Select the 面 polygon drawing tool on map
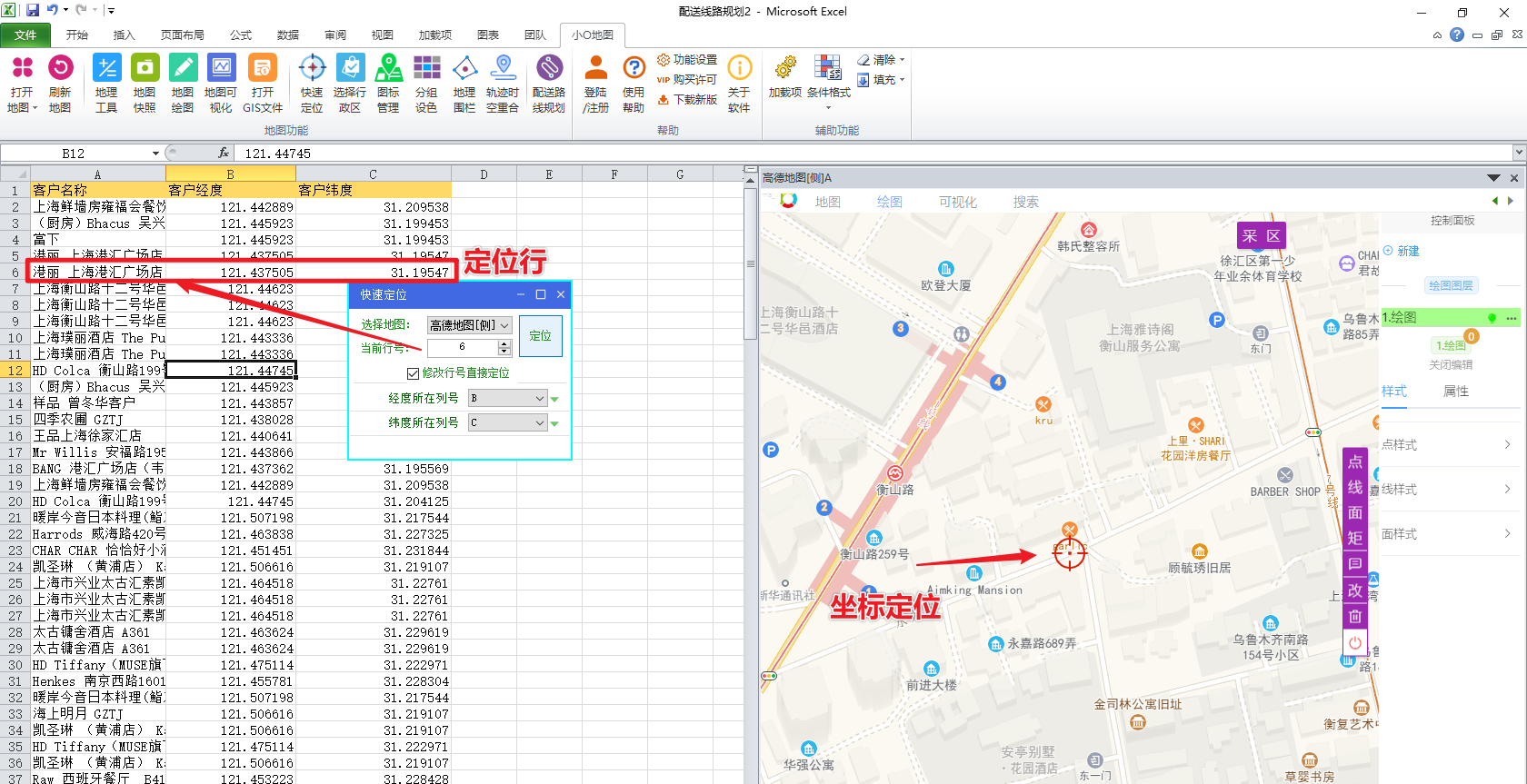Screen dimensions: 1527x784 1355,512
